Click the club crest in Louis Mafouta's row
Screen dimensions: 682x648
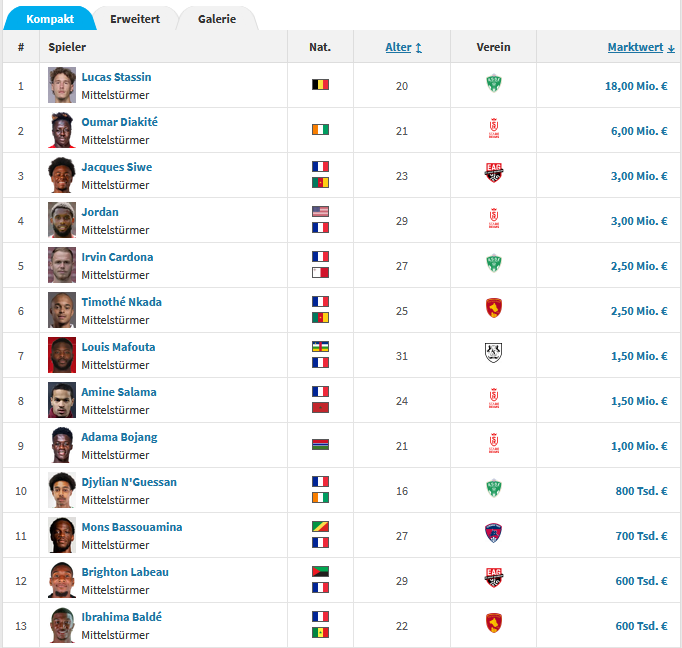(493, 355)
